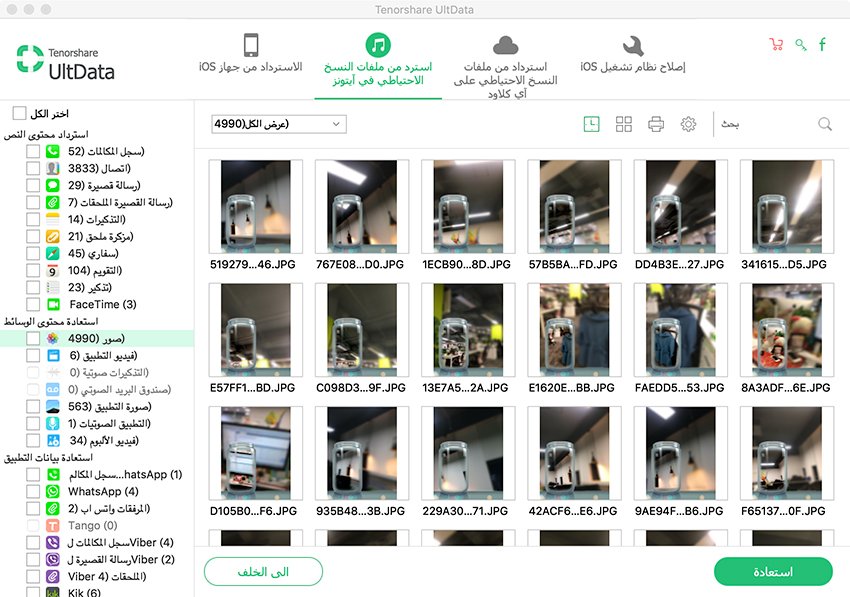Toggle the Select All checkbox

[20, 113]
